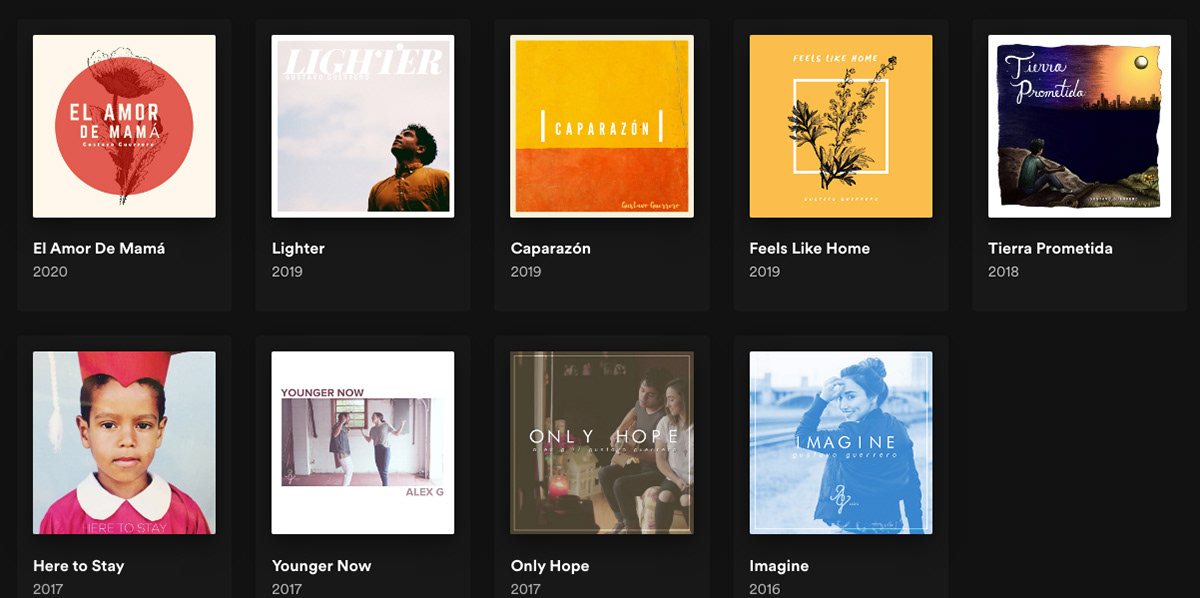
Task: Click the Only Hope title text
Action: [550, 566]
